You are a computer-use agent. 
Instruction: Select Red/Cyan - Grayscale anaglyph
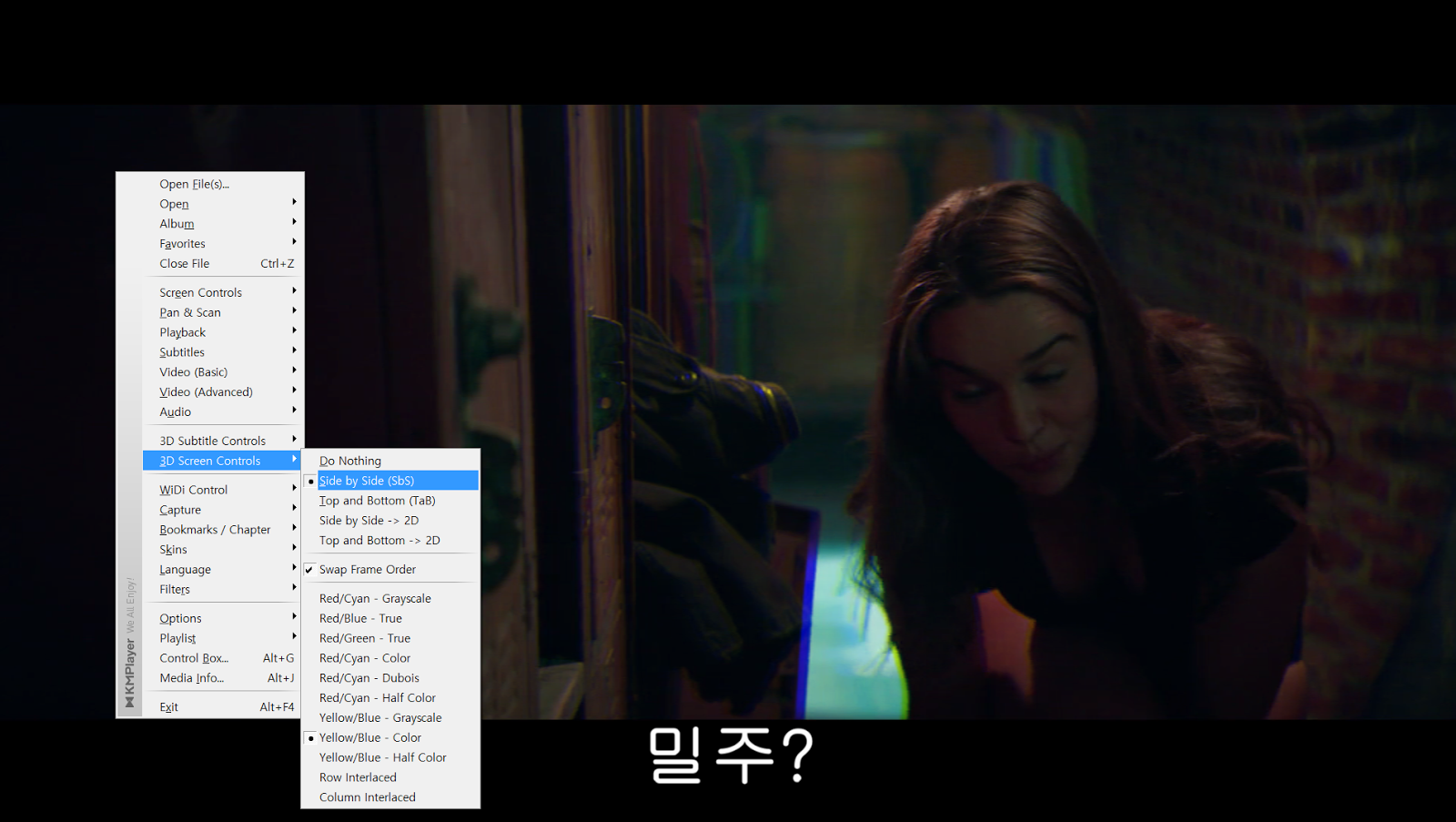coord(390,599)
